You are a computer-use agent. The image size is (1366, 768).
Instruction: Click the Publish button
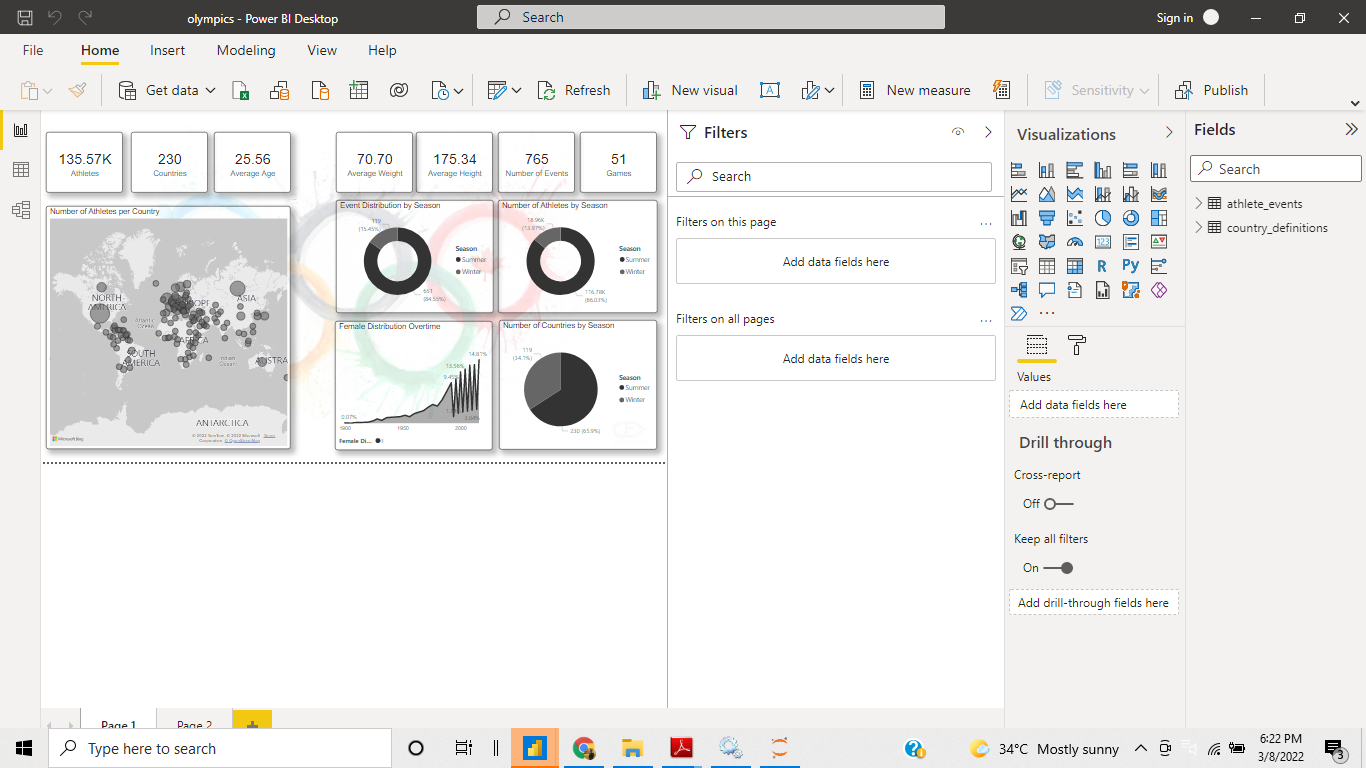[1211, 90]
